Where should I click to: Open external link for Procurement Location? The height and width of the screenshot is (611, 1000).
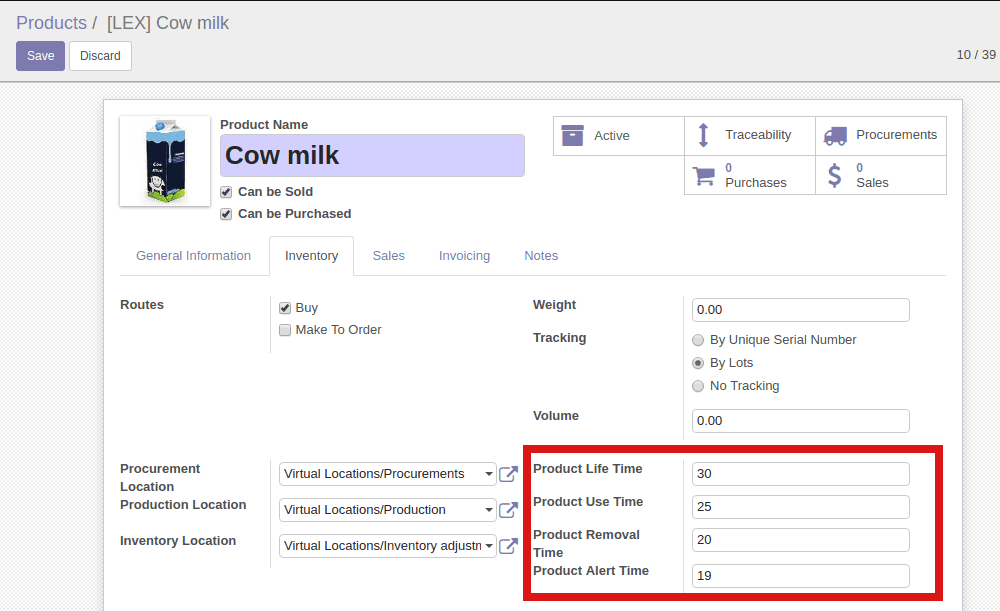(508, 474)
